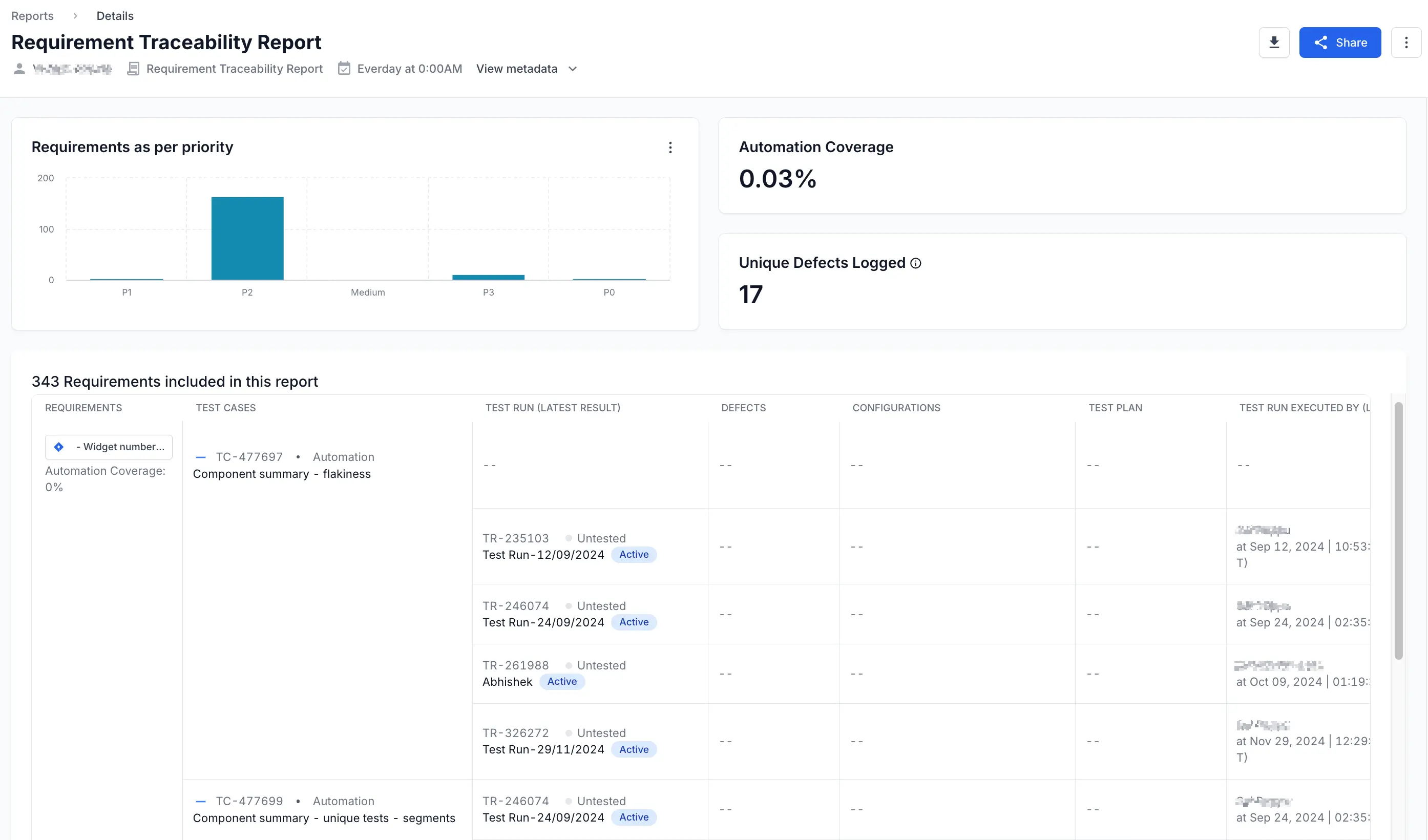Click the Reports breadcrumb navigation link
Viewport: 1428px width, 840px height.
pyautogui.click(x=32, y=16)
